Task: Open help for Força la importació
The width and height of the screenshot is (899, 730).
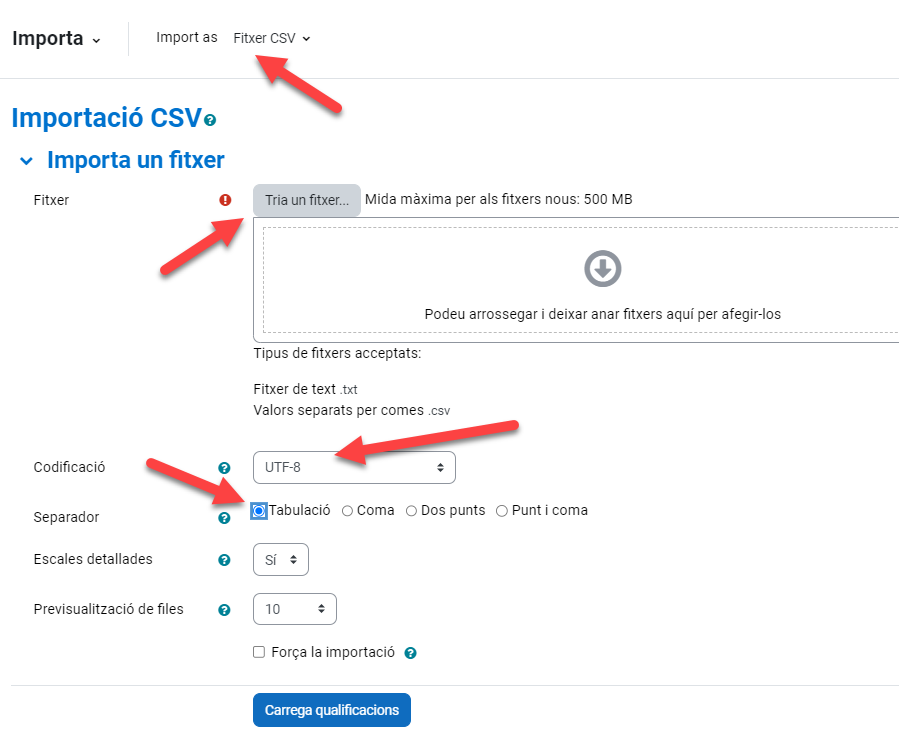Action: [410, 653]
